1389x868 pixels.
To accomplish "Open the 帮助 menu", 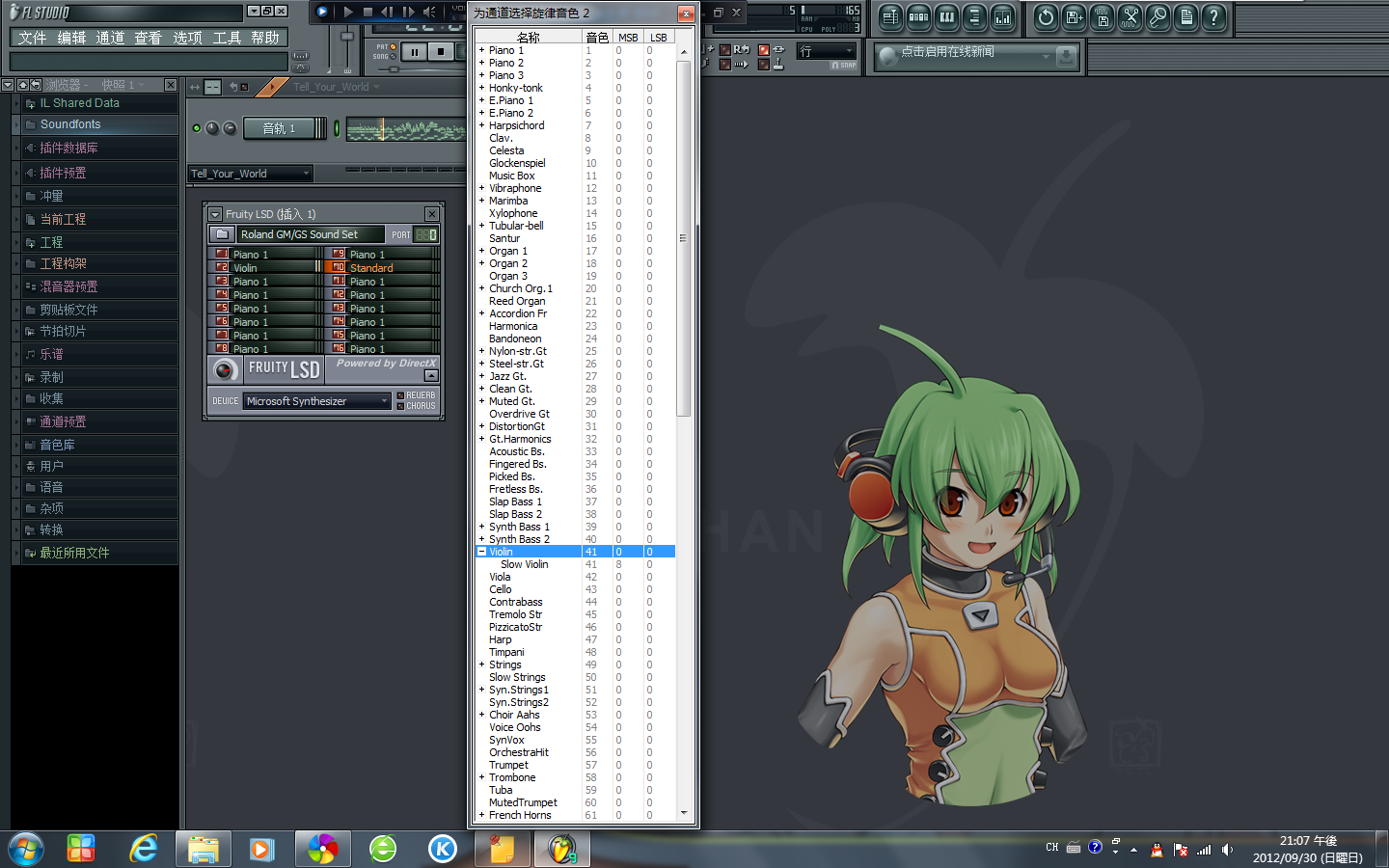I will coord(265,38).
